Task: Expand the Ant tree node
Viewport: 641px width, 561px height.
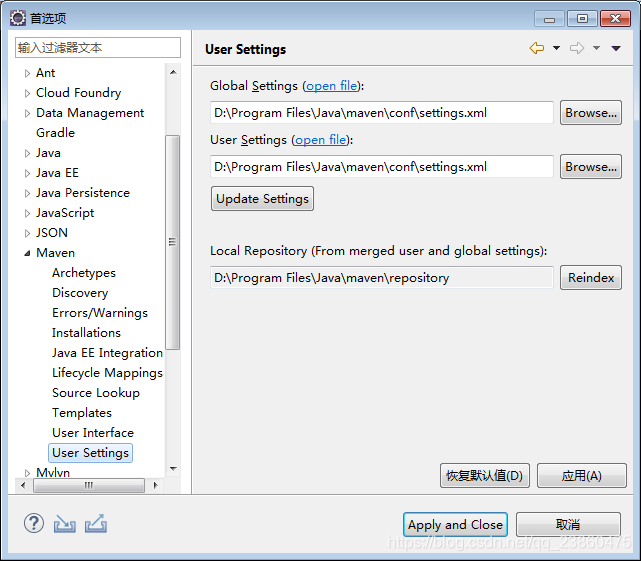Action: pyautogui.click(x=27, y=73)
